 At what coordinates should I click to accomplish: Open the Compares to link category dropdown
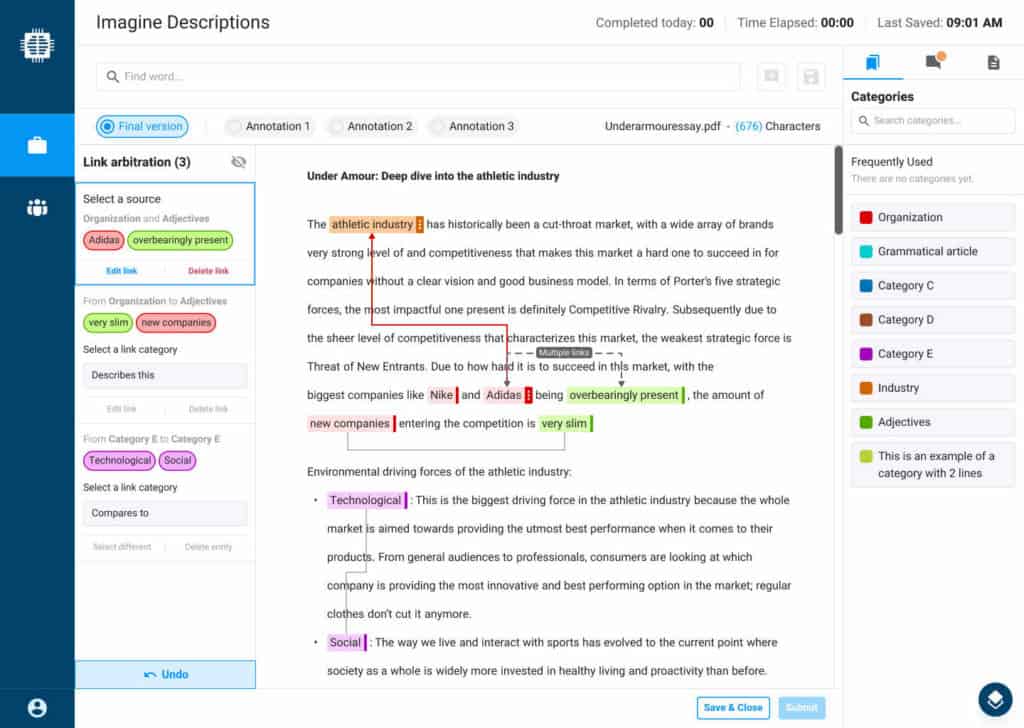pyautogui.click(x=164, y=513)
